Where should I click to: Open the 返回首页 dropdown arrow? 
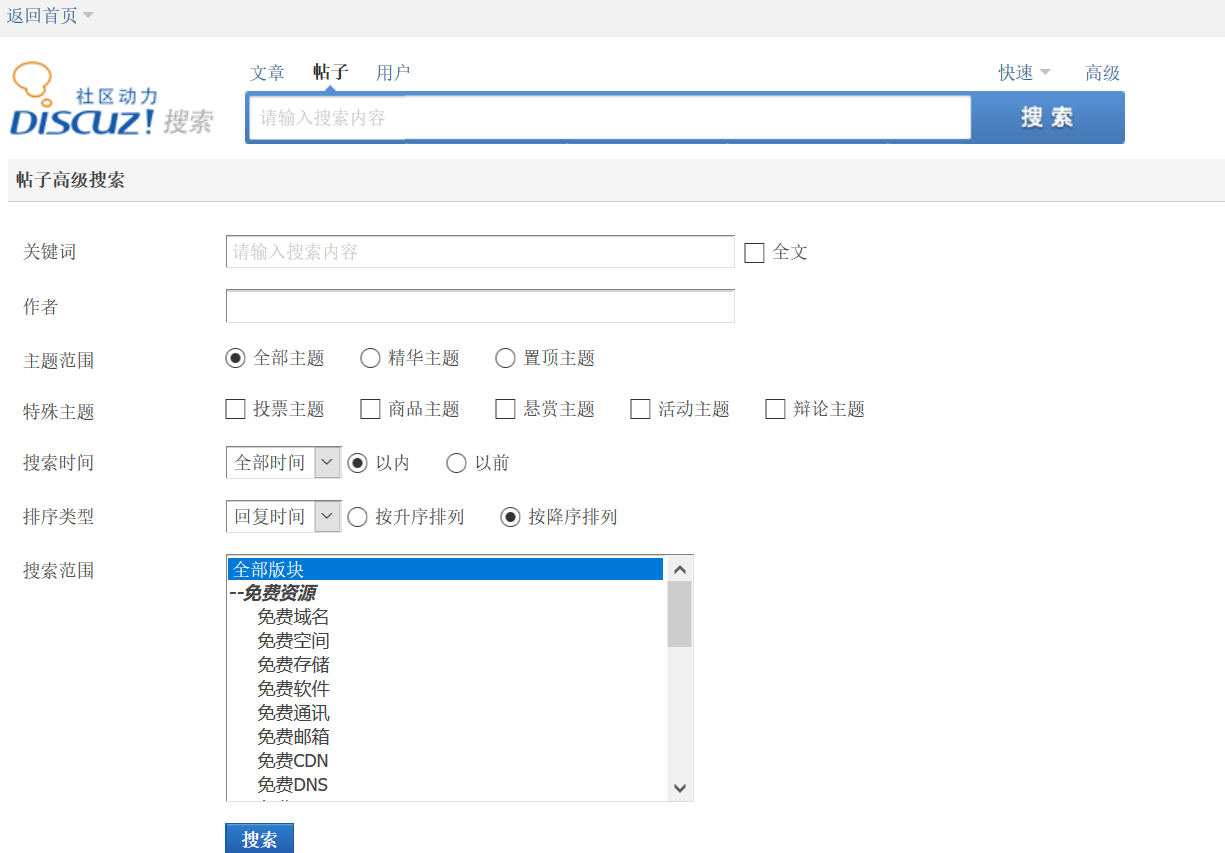pyautogui.click(x=88, y=16)
